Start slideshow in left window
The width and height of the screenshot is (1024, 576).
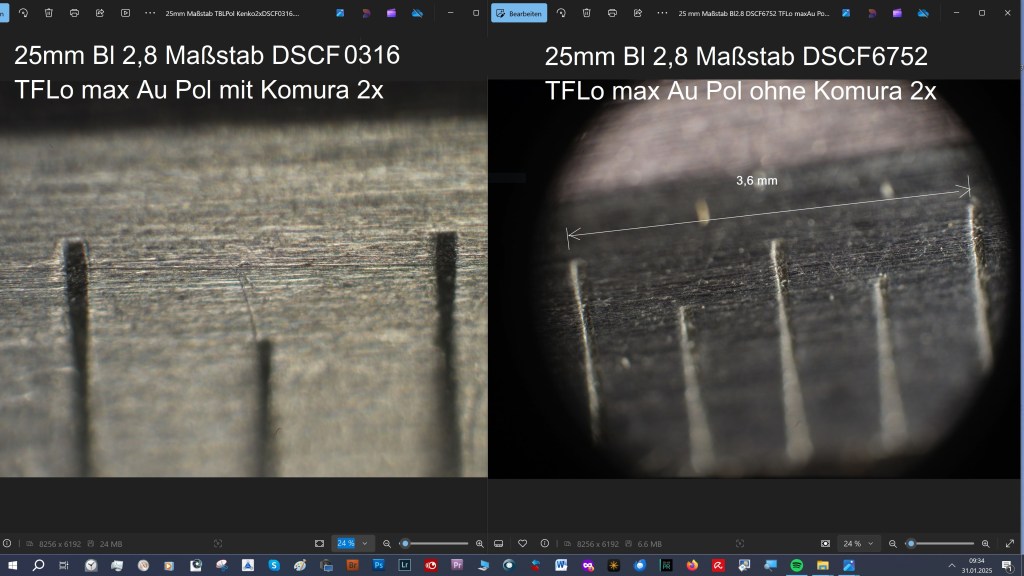click(125, 13)
